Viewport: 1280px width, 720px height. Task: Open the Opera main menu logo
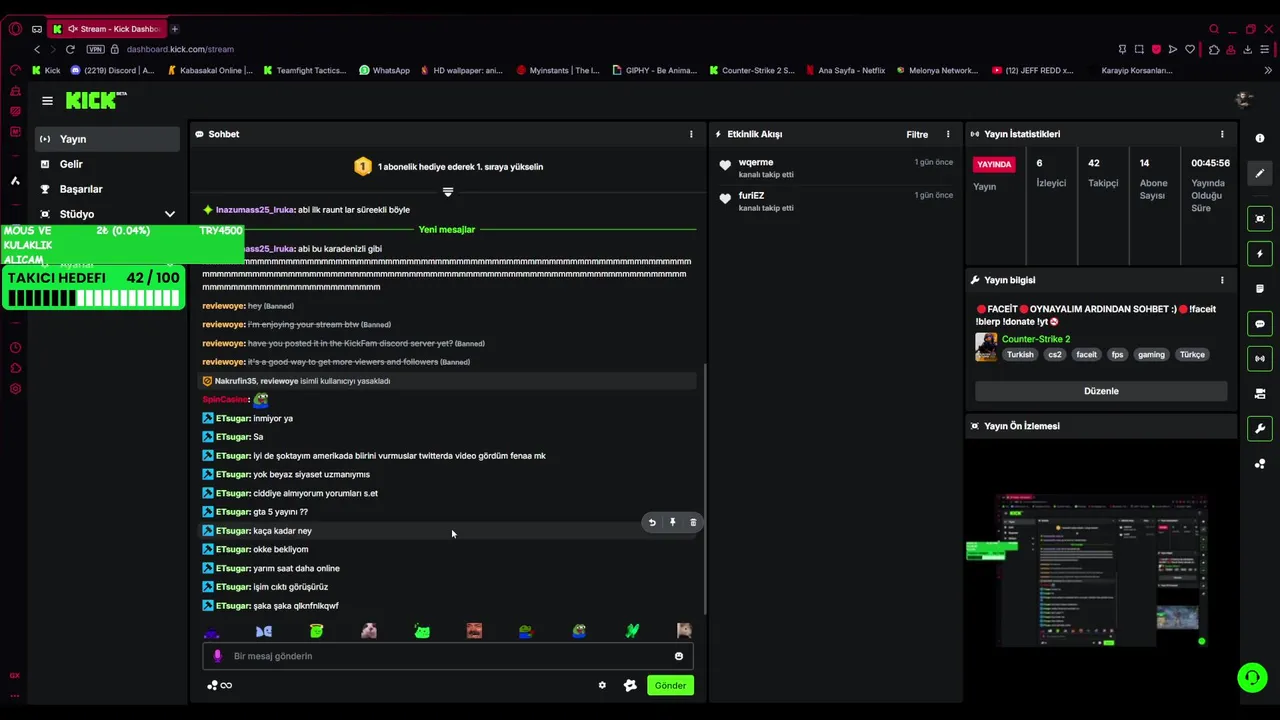tap(15, 29)
